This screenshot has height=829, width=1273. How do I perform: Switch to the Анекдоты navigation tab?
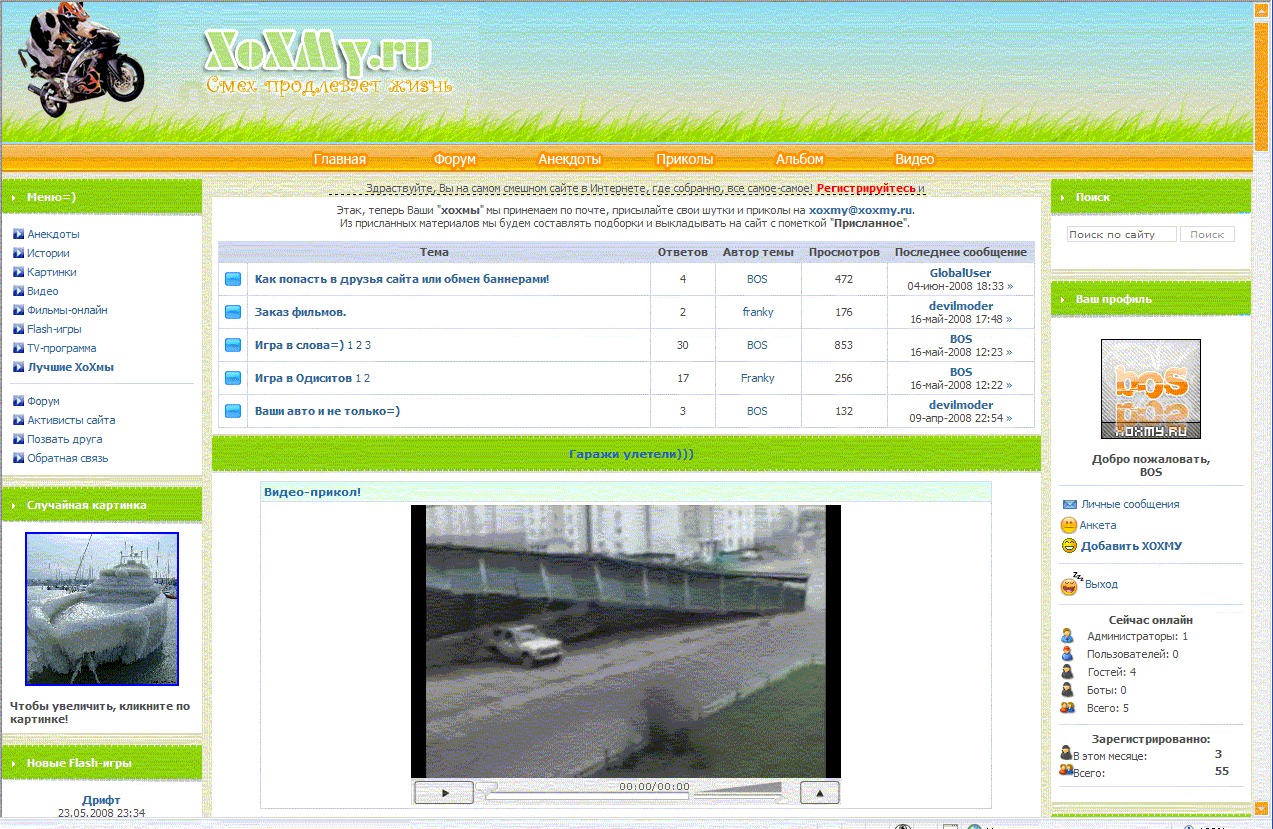pyautogui.click(x=571, y=158)
